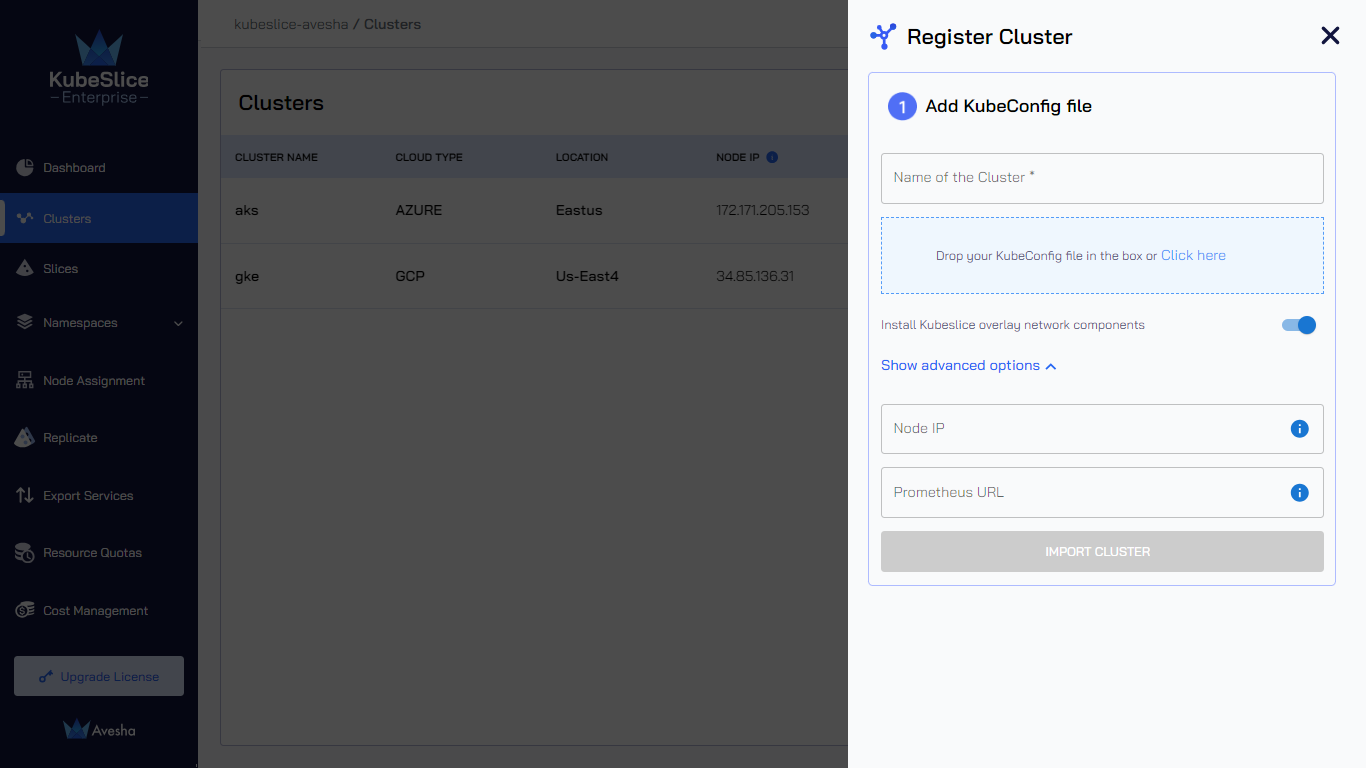This screenshot has width=1366, height=768.
Task: Click the KubeSlice Enterprise logo
Action: click(99, 68)
